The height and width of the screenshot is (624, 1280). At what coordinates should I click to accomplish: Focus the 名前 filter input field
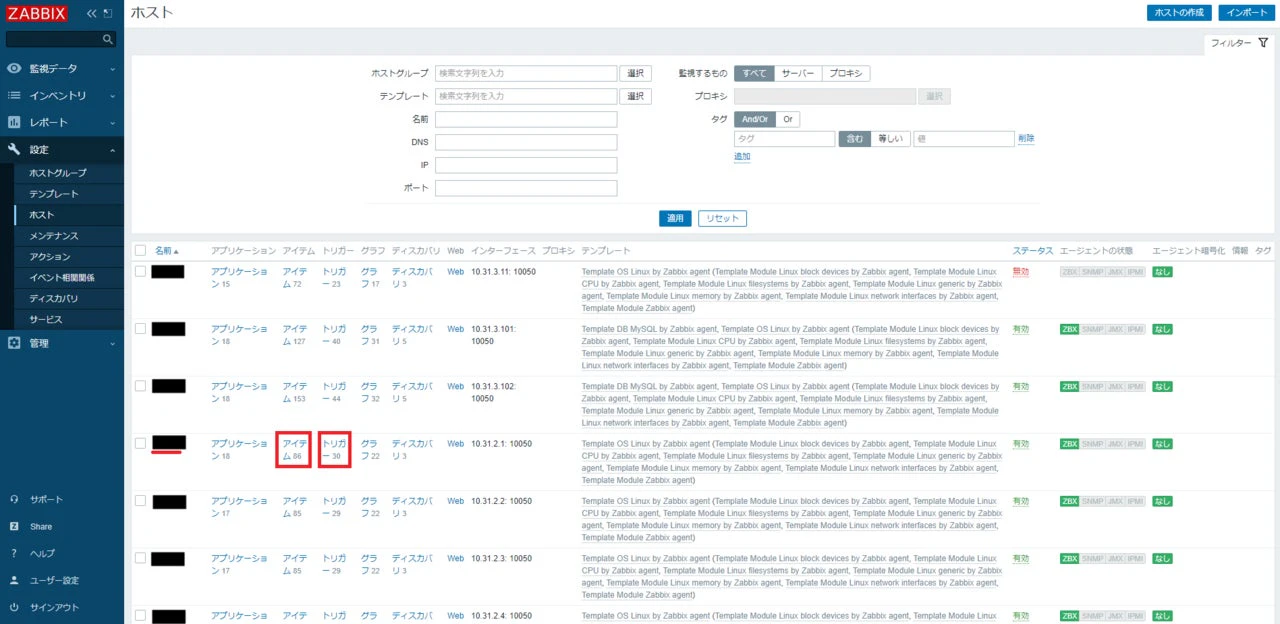(x=526, y=119)
